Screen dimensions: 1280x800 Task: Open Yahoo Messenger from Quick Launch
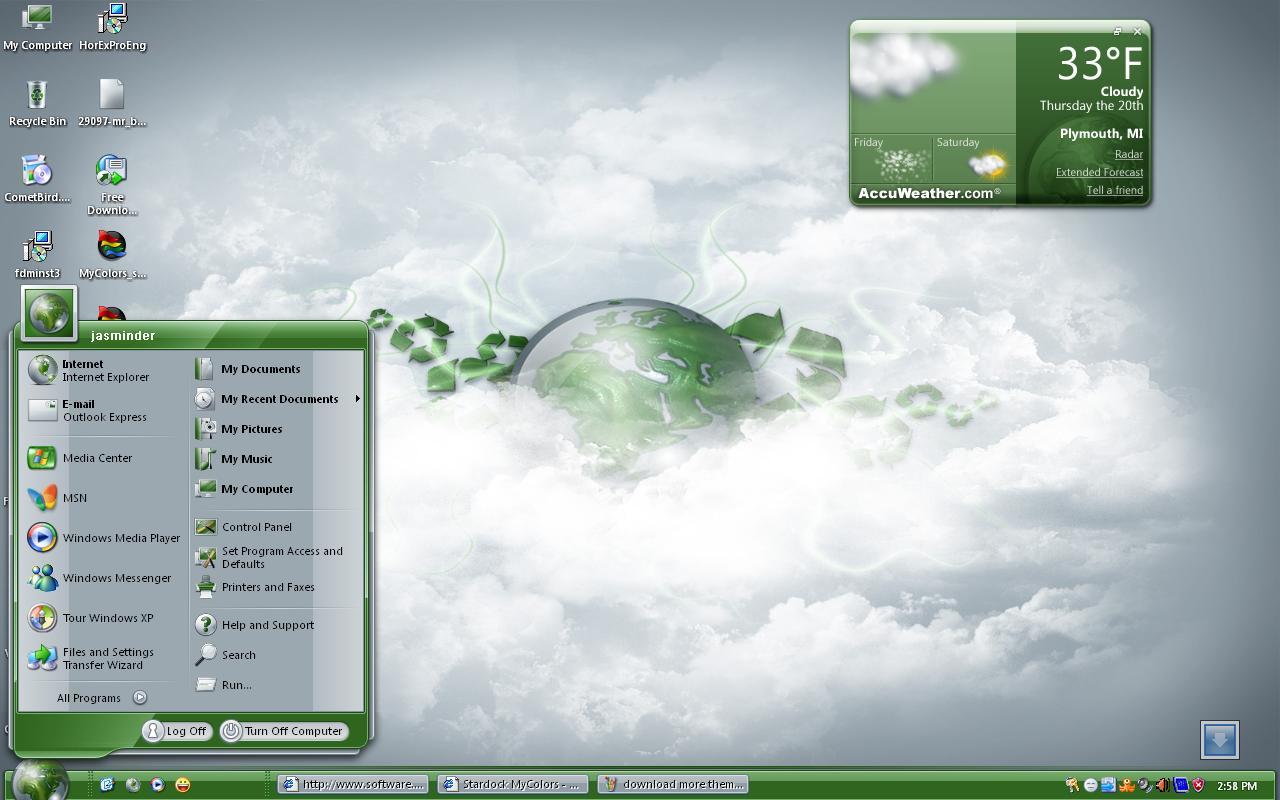(x=183, y=784)
